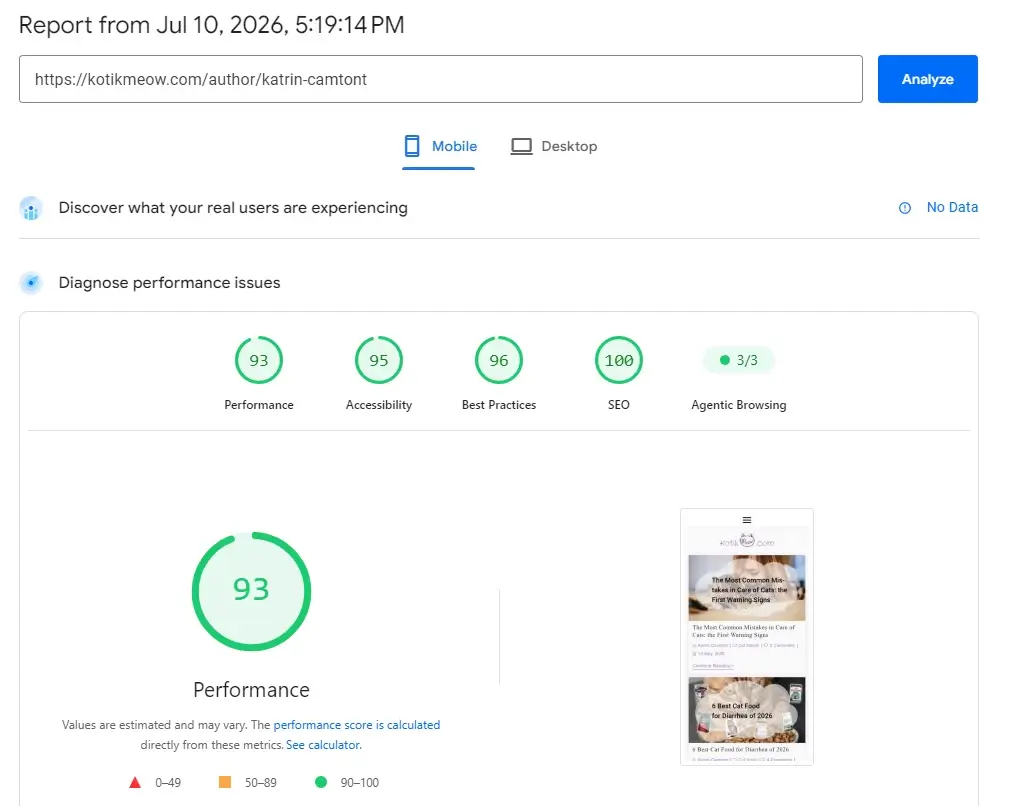Click the large Performance 93 gauge
This screenshot has width=1012, height=806.
pos(251,591)
